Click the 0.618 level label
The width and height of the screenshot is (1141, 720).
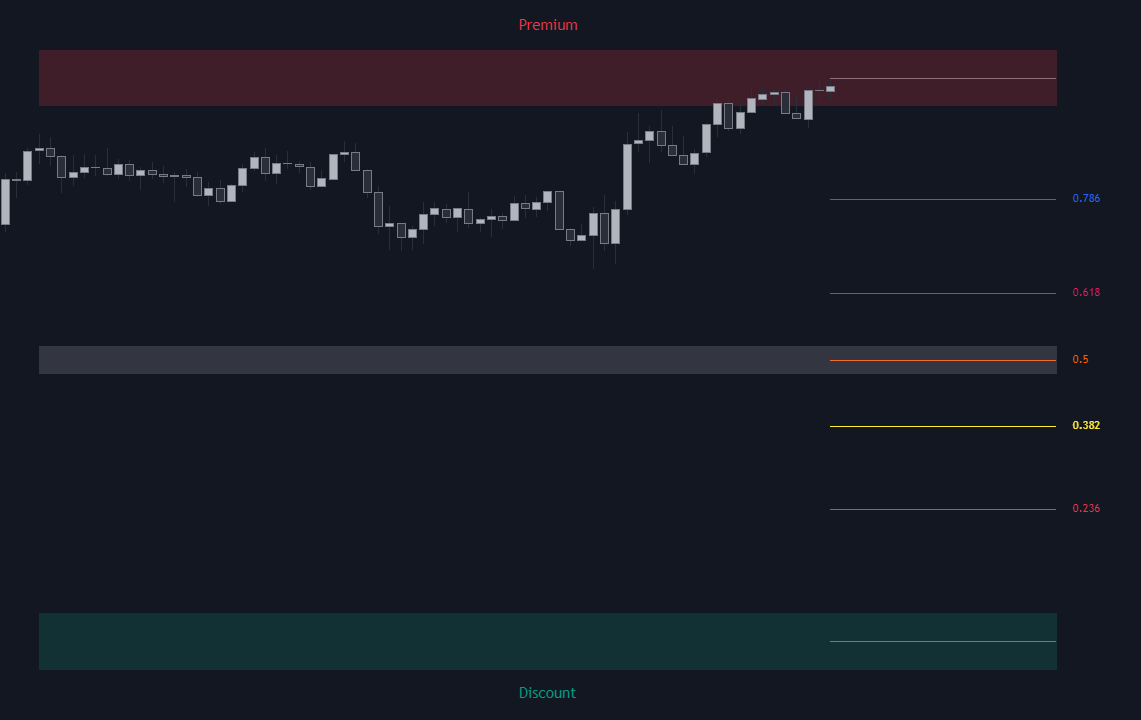1086,292
